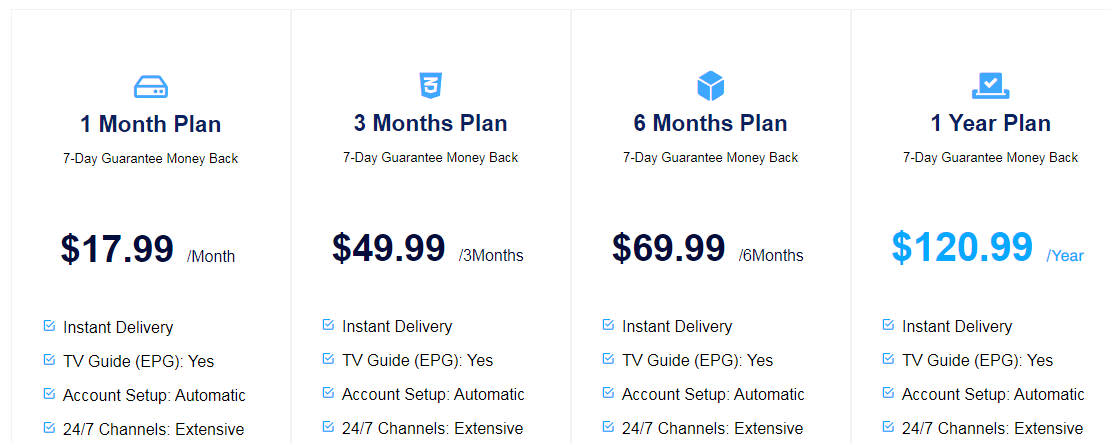
Task: Click the hard drive icon above 1 Month Plan
Action: pos(150,87)
